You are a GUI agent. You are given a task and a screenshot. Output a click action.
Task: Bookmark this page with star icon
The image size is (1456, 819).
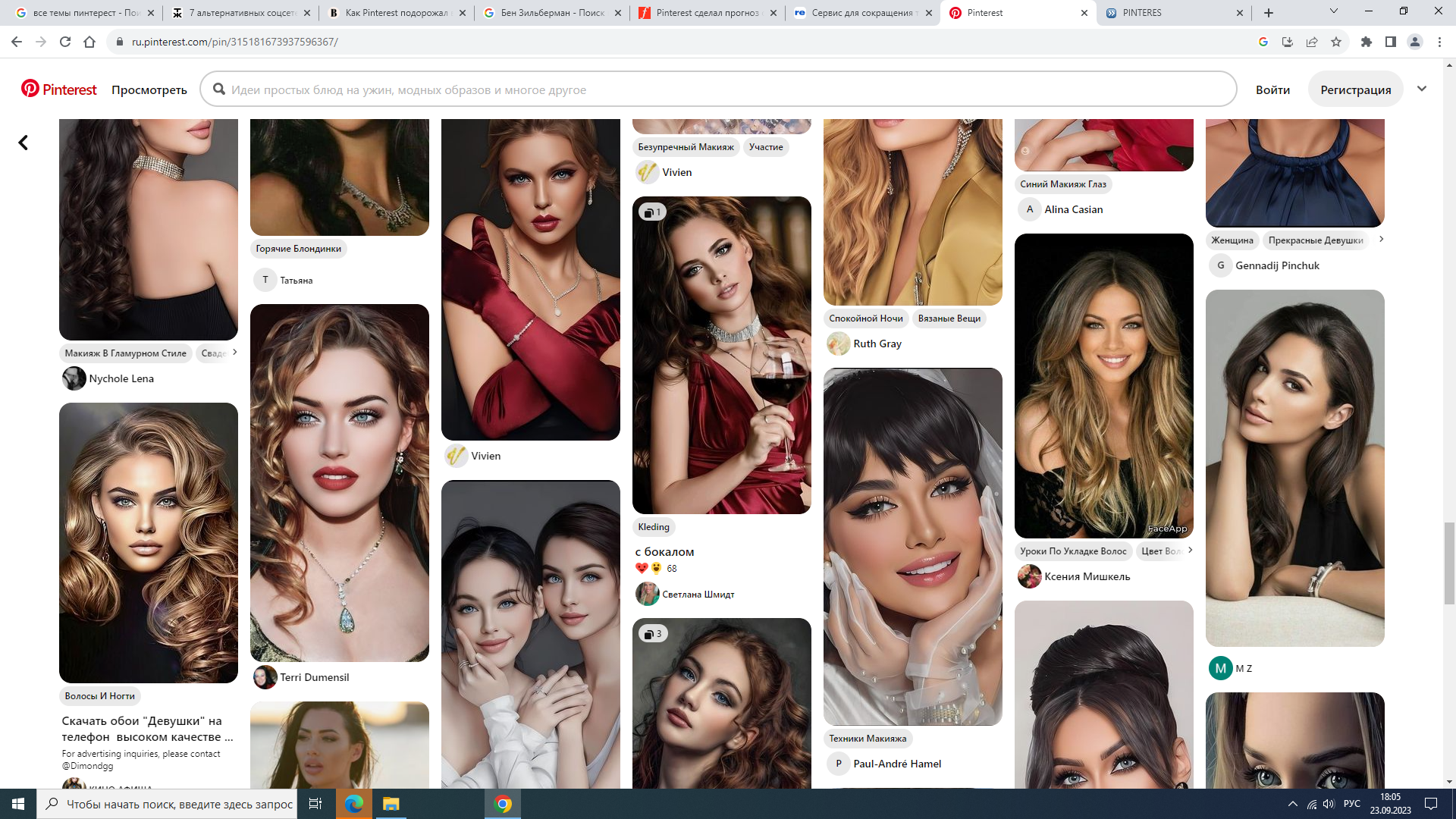point(1336,42)
